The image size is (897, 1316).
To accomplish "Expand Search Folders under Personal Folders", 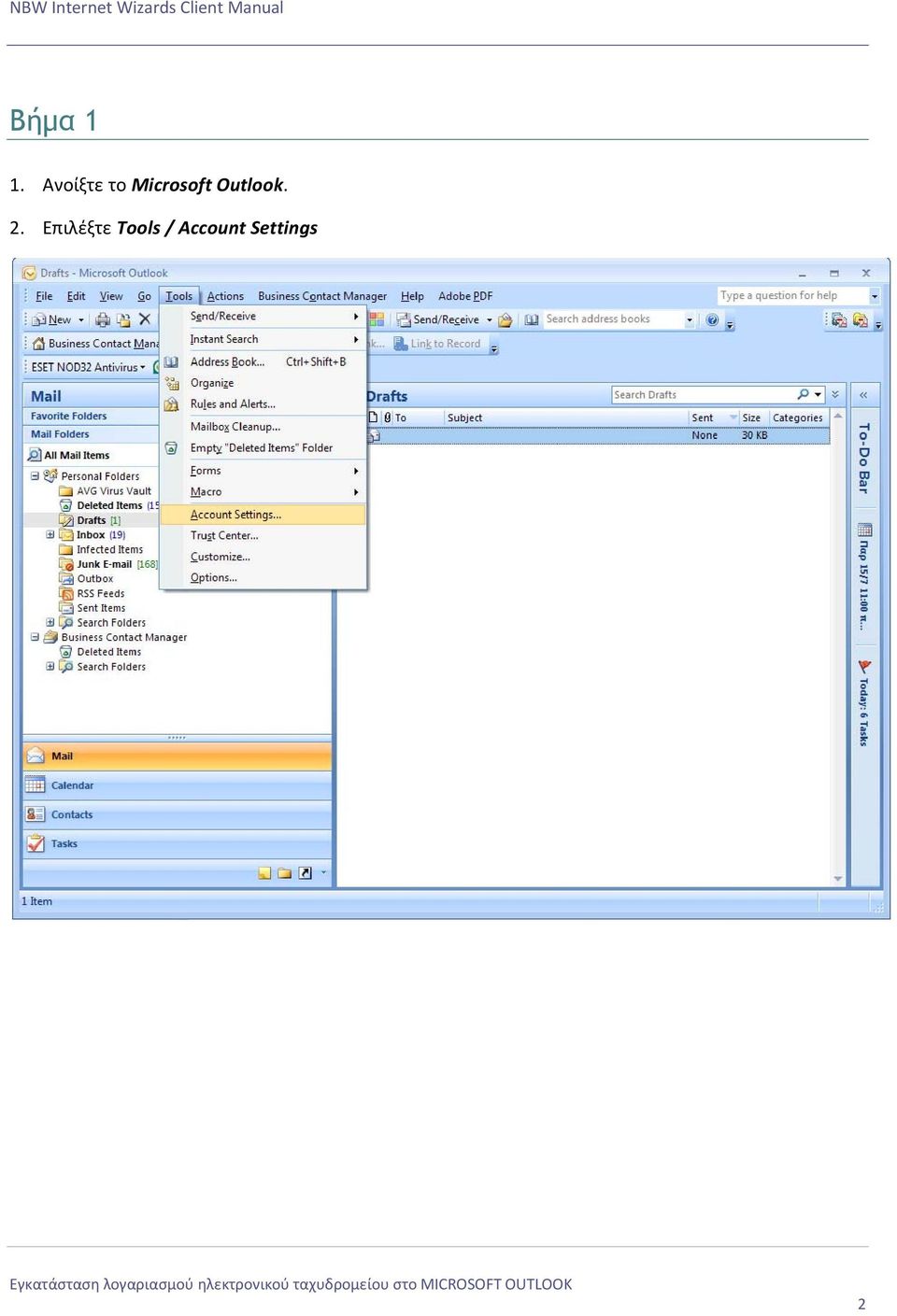I will pos(50,622).
